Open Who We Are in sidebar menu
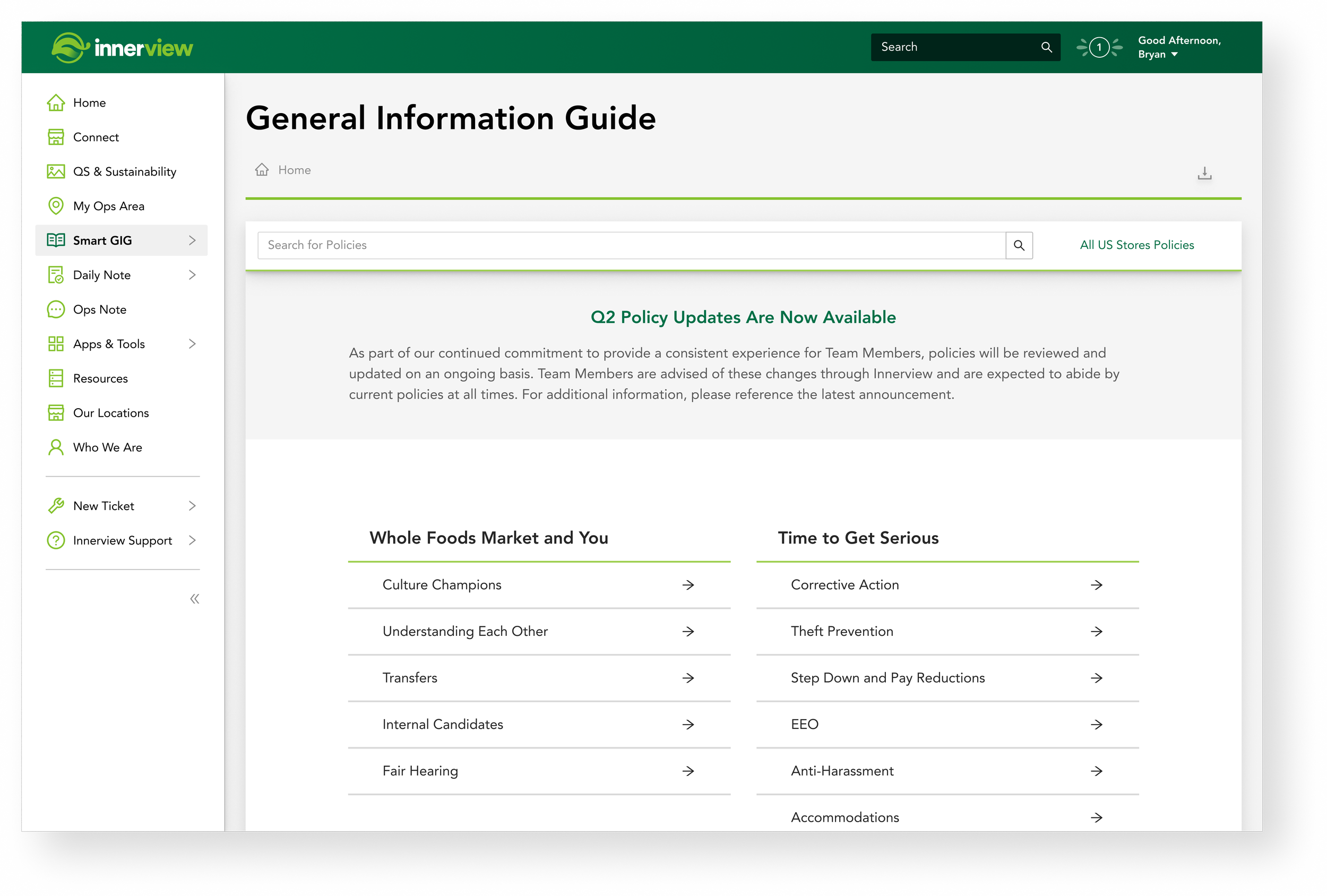 pos(121,447)
